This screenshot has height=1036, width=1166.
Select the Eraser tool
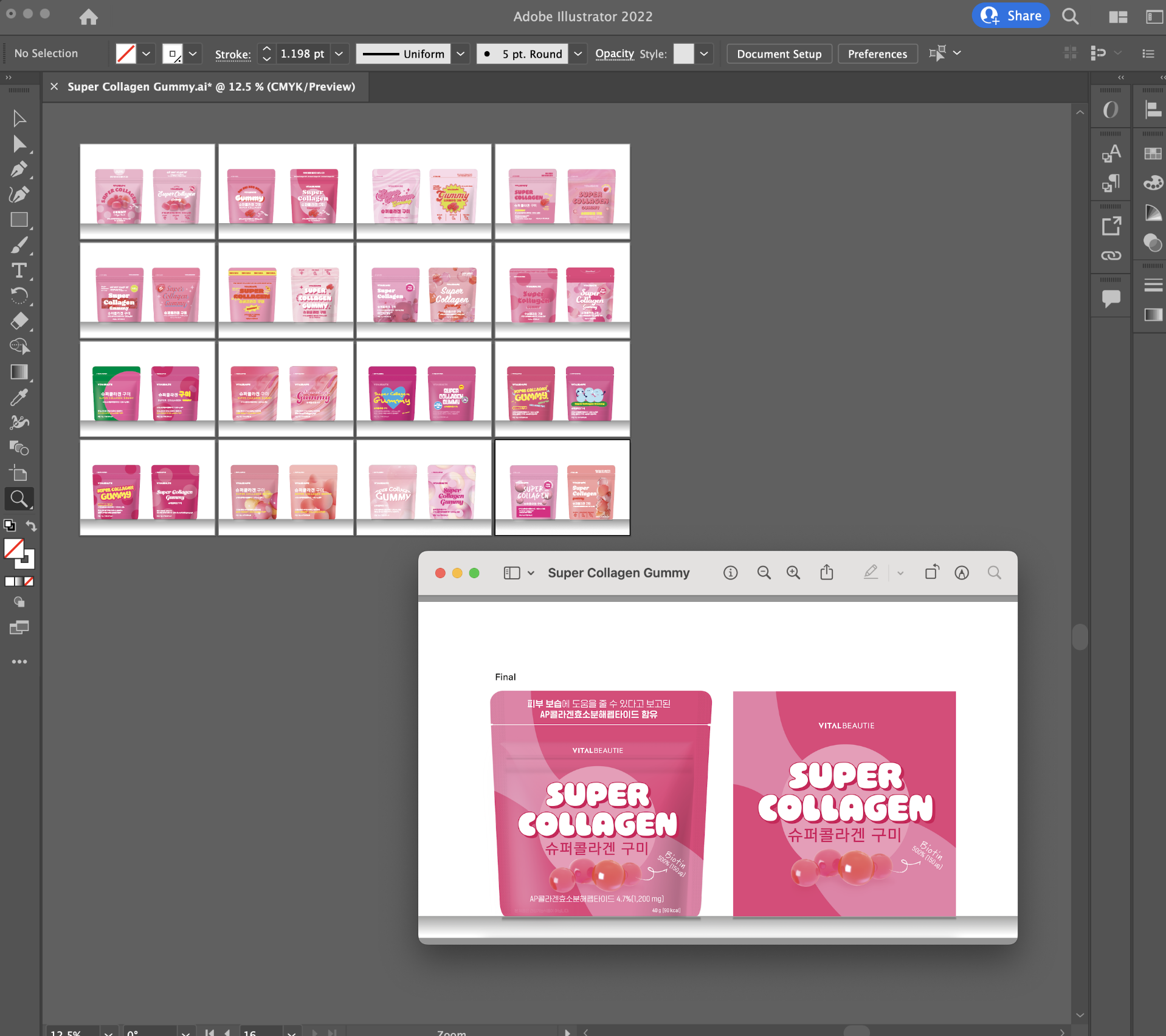coord(19,321)
